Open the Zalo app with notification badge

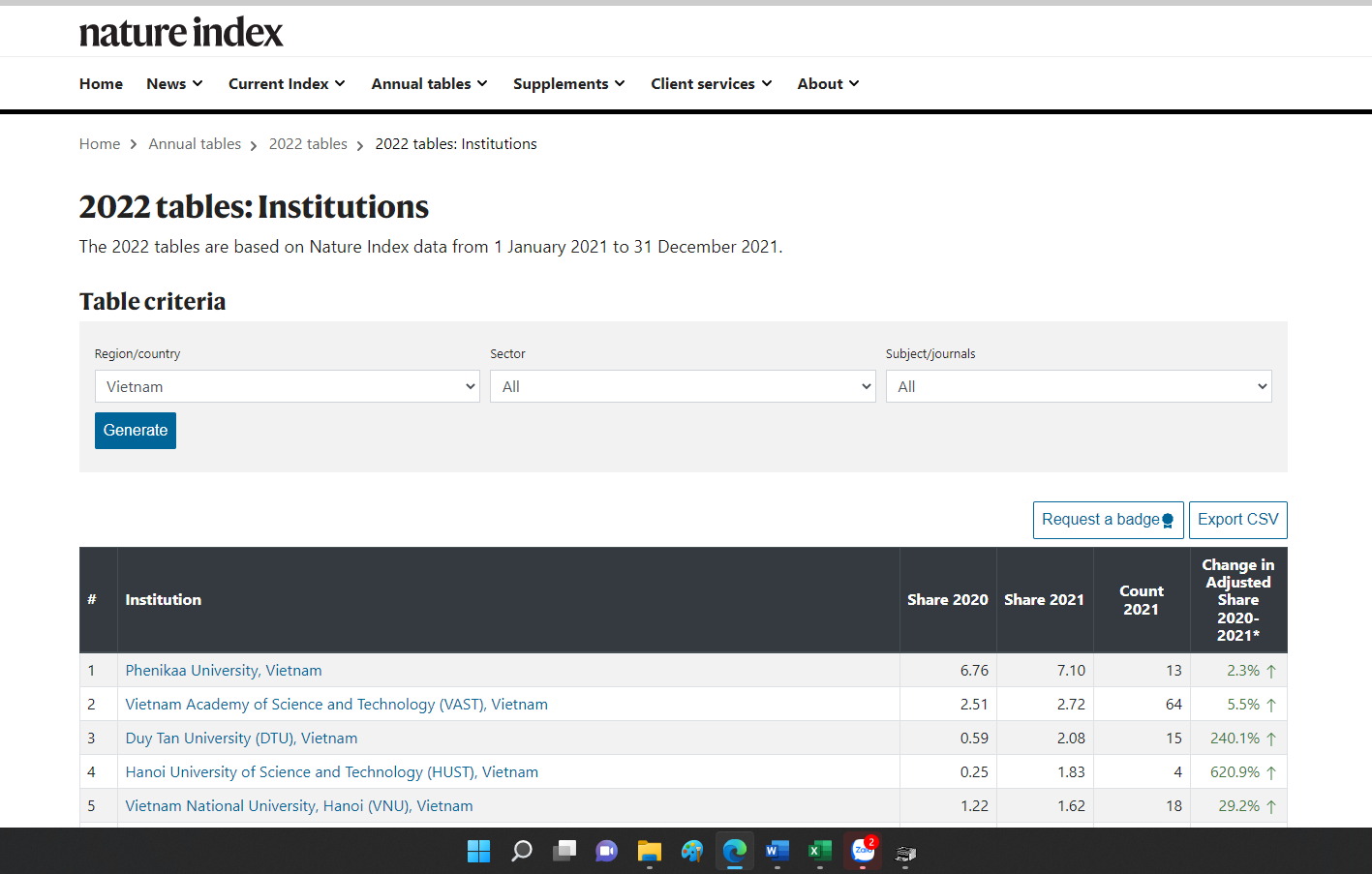click(863, 850)
